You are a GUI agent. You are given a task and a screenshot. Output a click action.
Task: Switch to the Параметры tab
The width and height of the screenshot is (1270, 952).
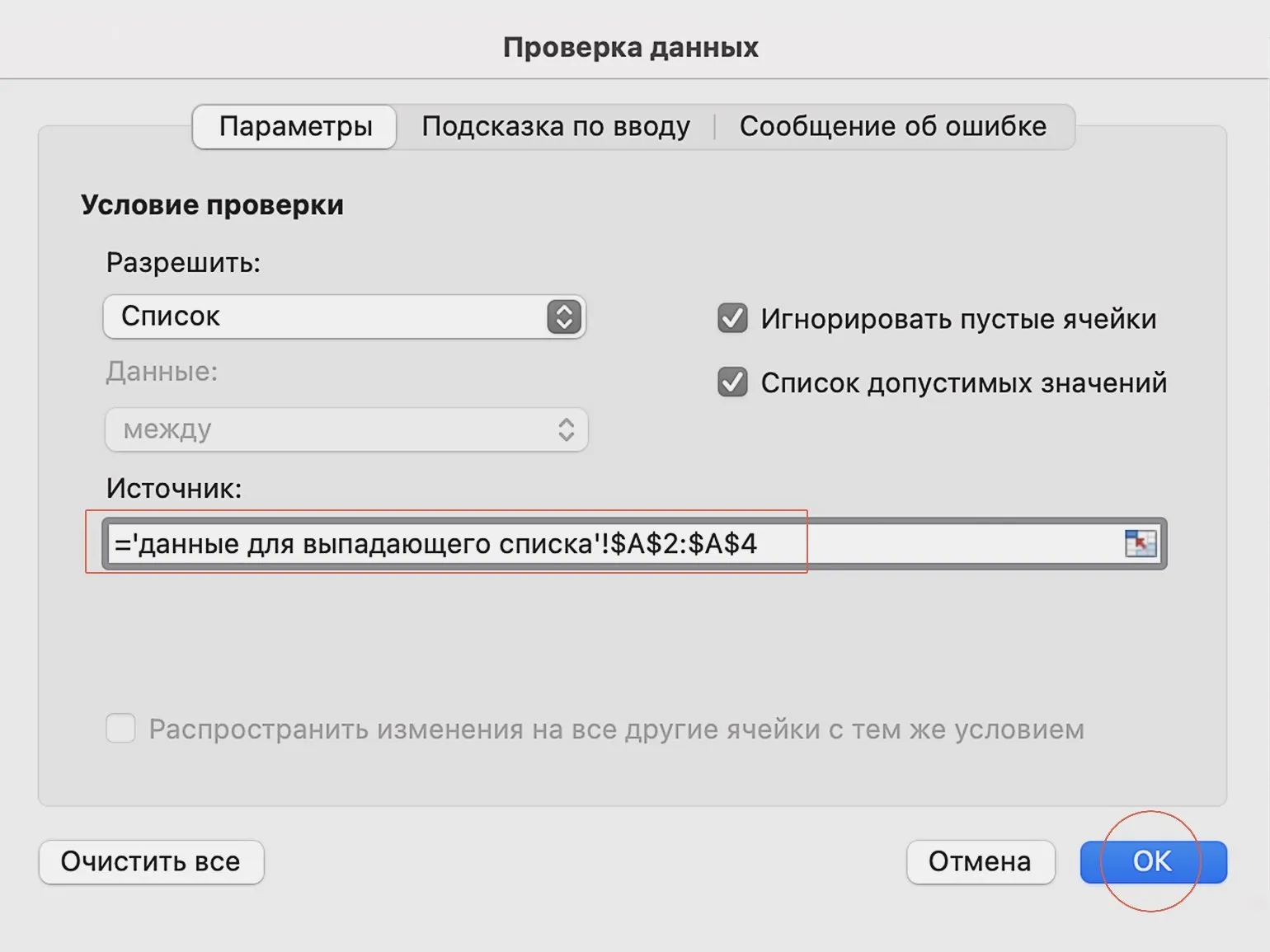coord(295,126)
